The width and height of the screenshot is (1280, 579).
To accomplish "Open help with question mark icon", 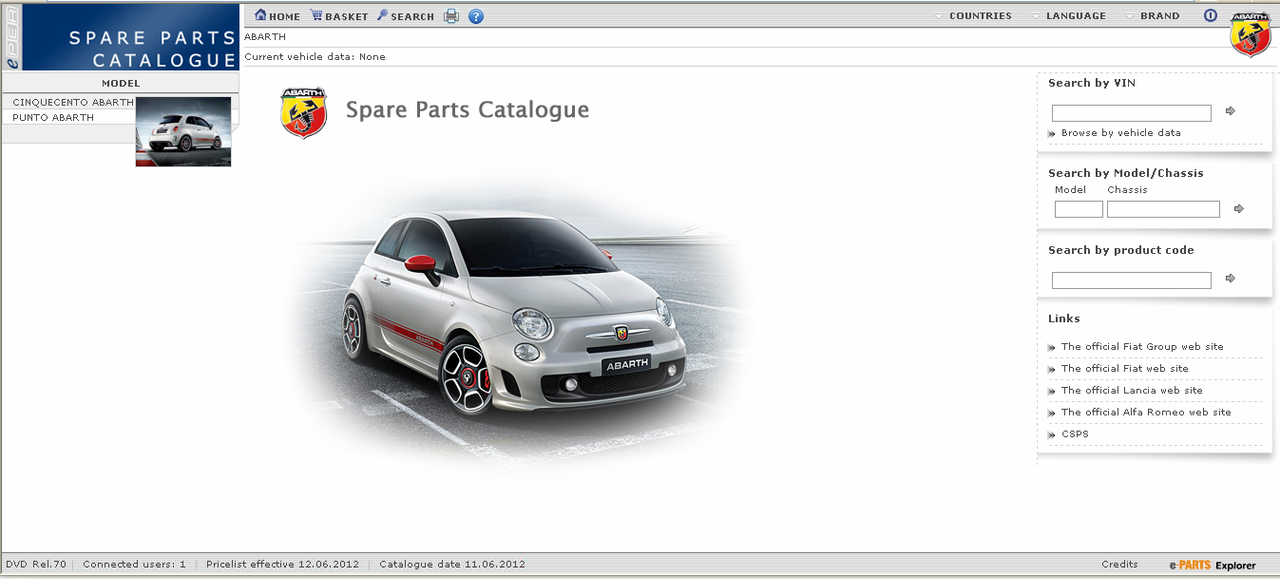I will (x=476, y=16).
